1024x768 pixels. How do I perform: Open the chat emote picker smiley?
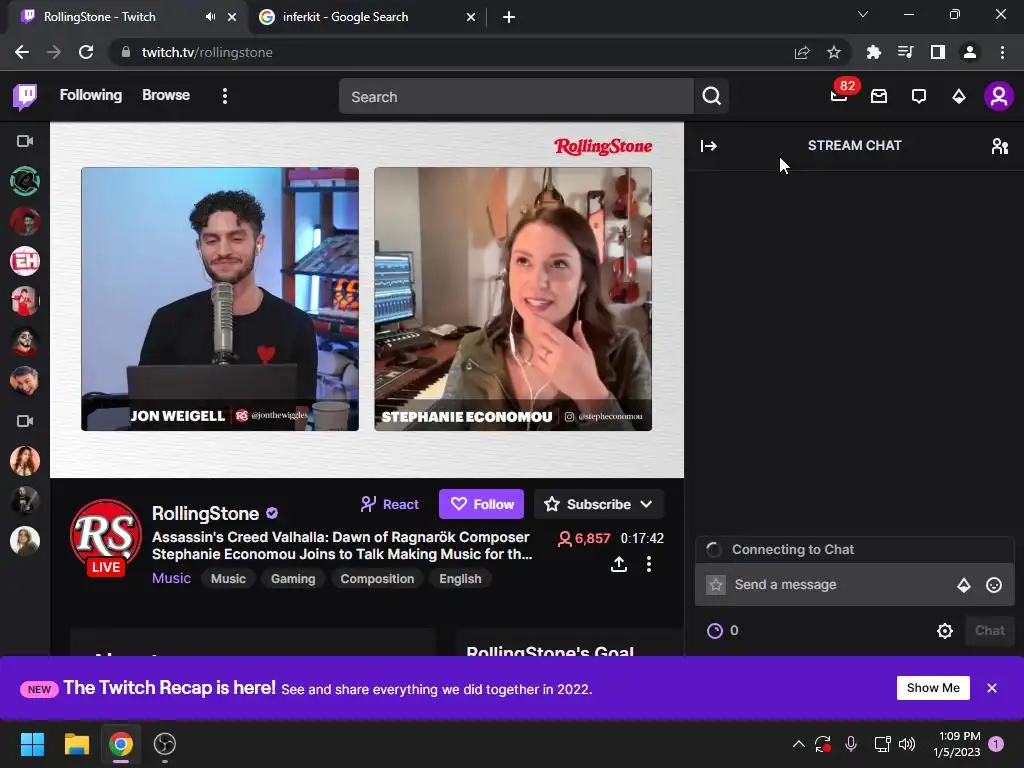pyautogui.click(x=994, y=585)
